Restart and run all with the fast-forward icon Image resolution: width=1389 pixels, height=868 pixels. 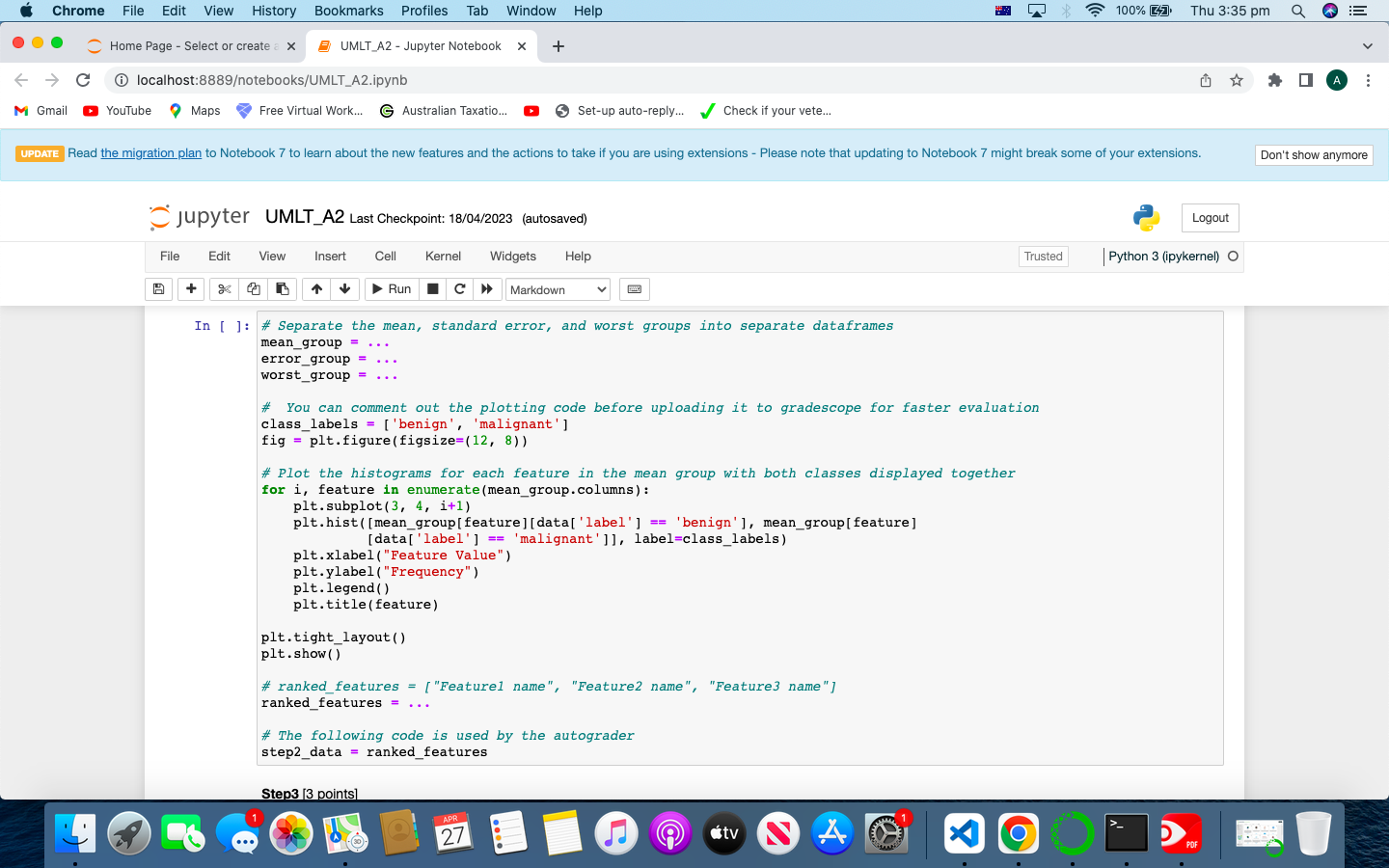point(487,288)
